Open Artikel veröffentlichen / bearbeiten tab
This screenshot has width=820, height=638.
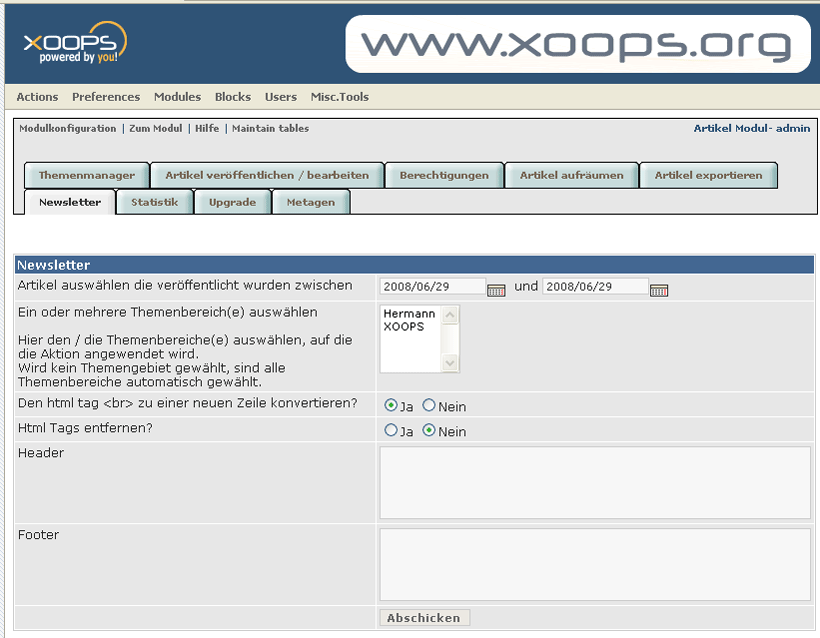[x=267, y=175]
